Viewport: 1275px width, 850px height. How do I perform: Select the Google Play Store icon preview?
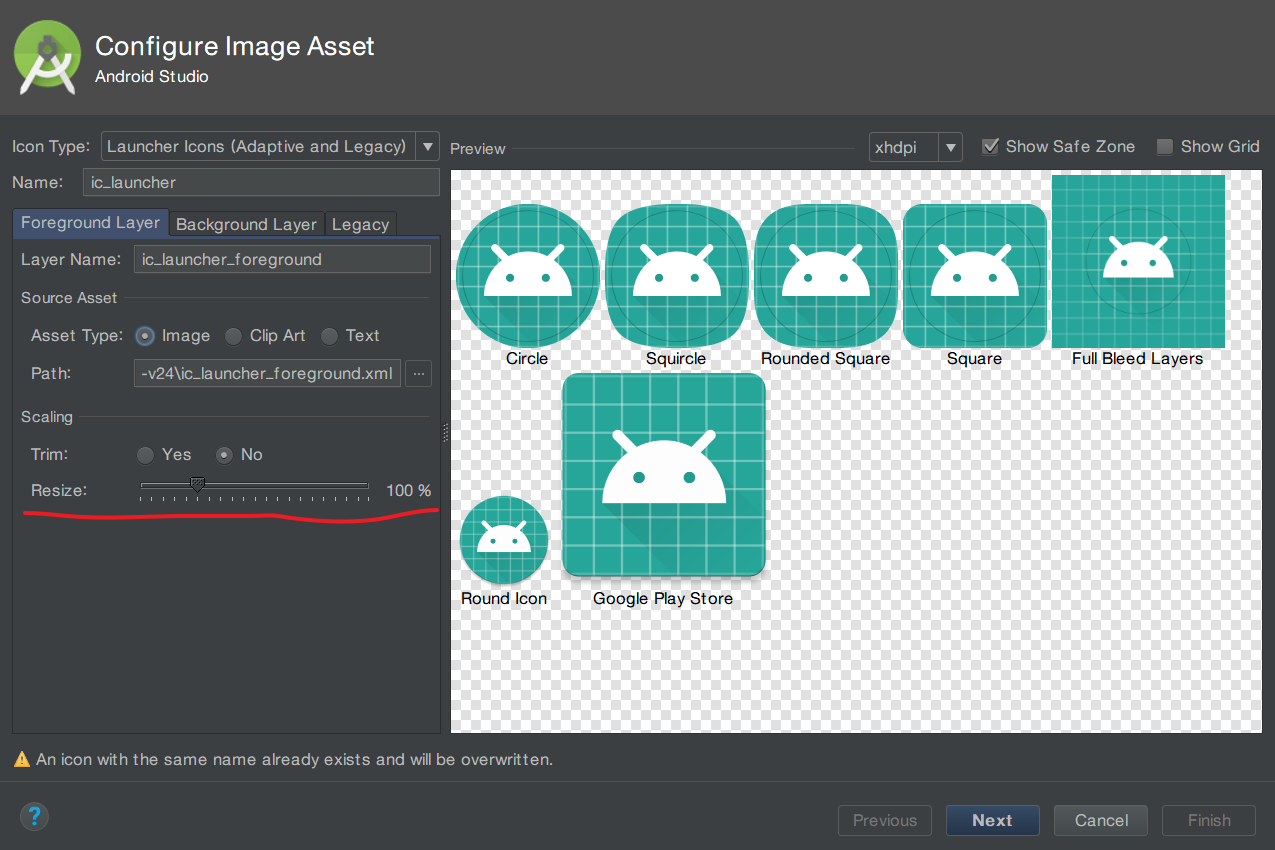click(663, 474)
